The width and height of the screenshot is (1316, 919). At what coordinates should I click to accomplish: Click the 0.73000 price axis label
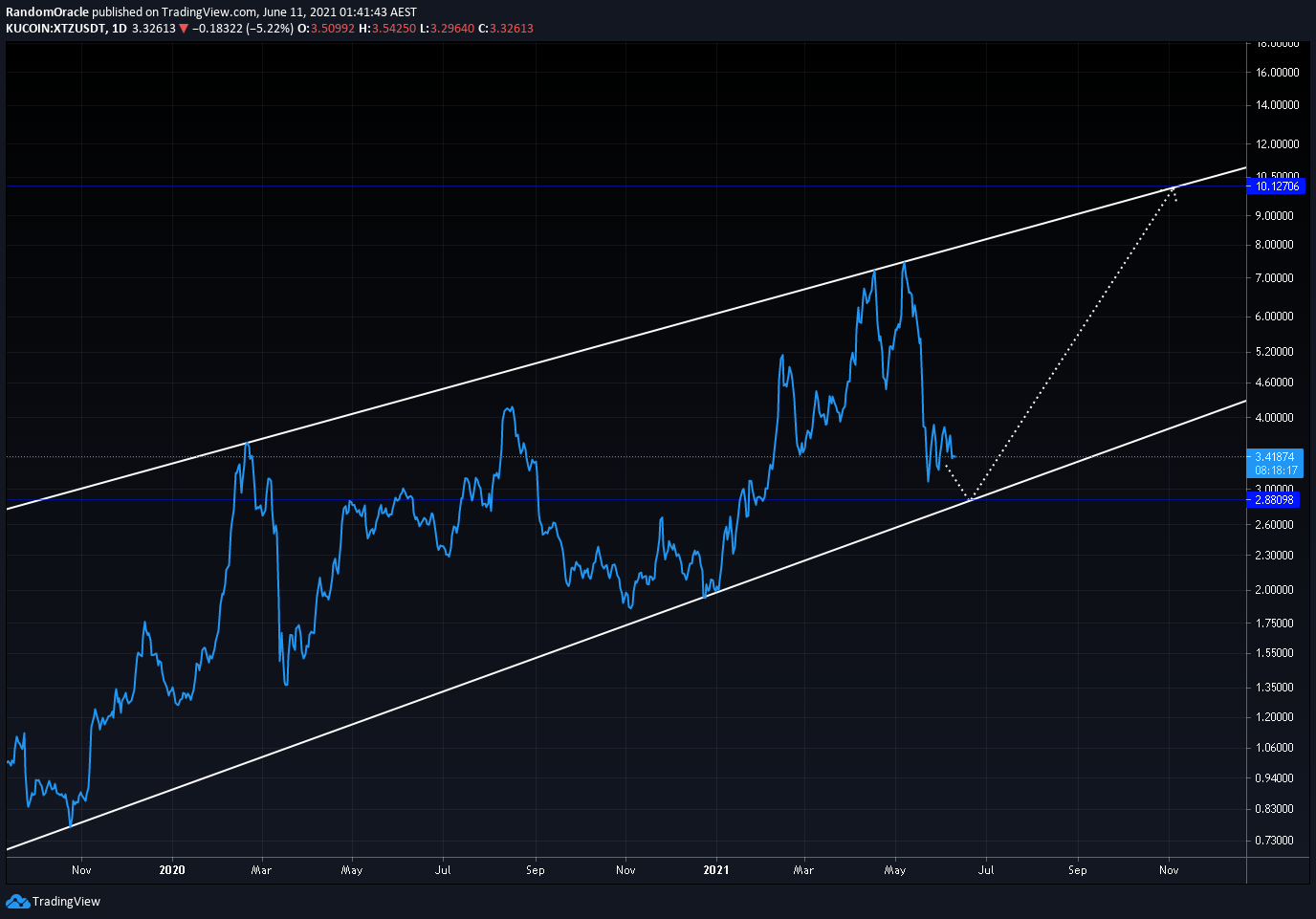tap(1275, 841)
